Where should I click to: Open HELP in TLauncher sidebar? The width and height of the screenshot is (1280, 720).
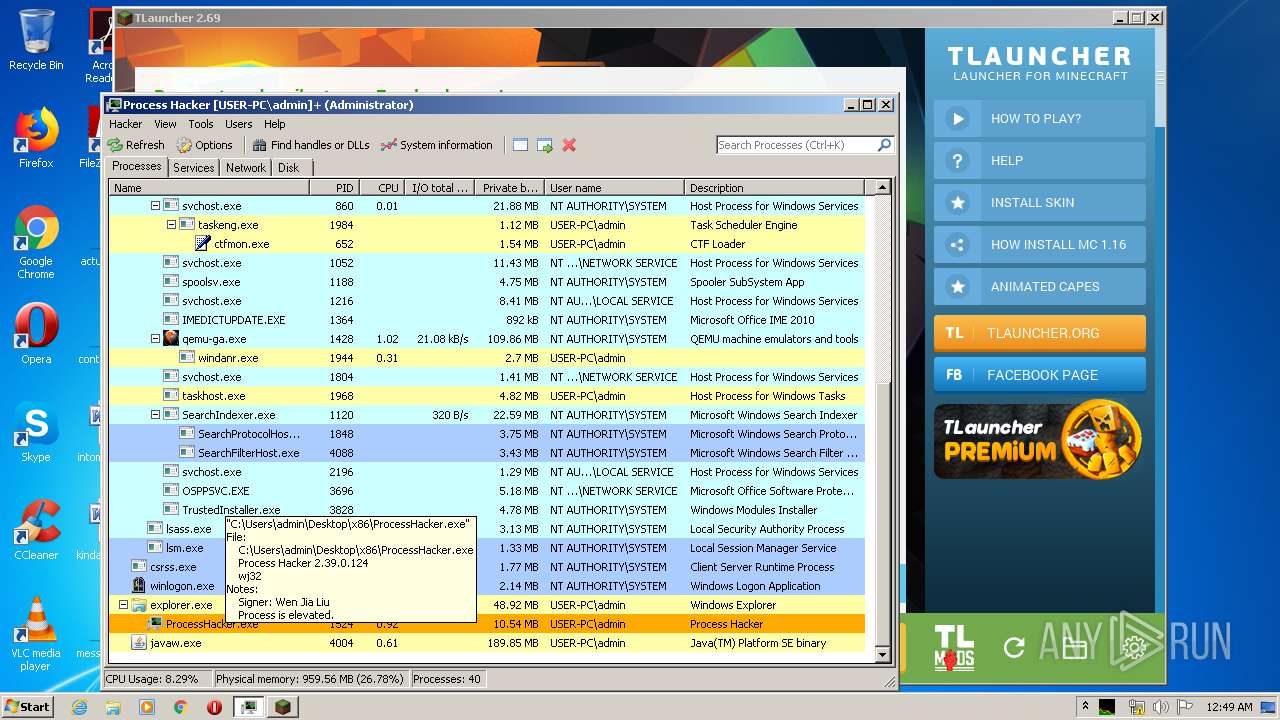coord(1040,160)
